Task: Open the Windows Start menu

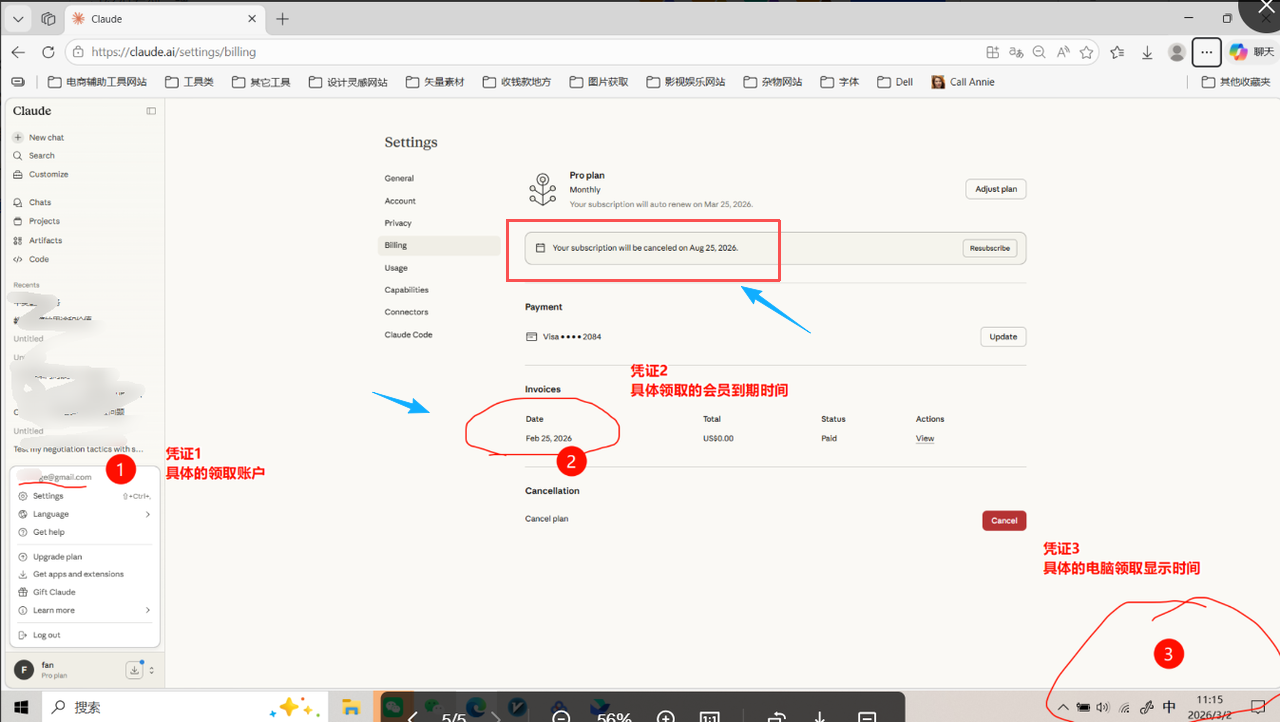Action: pyautogui.click(x=20, y=707)
